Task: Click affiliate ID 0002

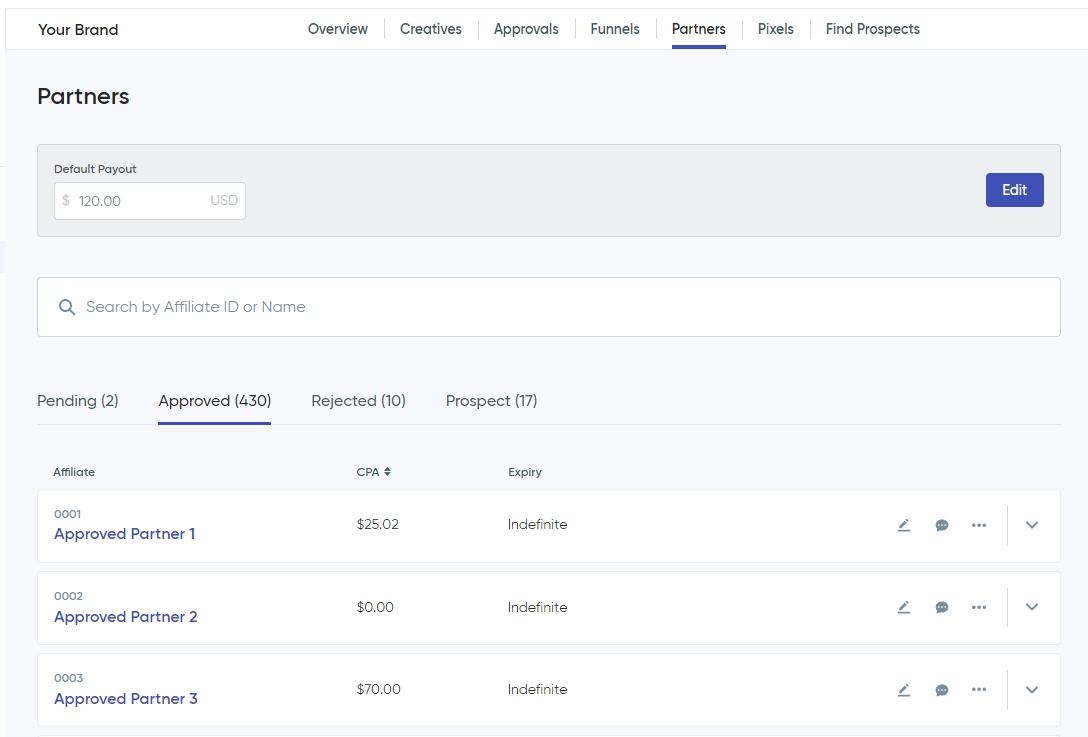Action: (68, 596)
